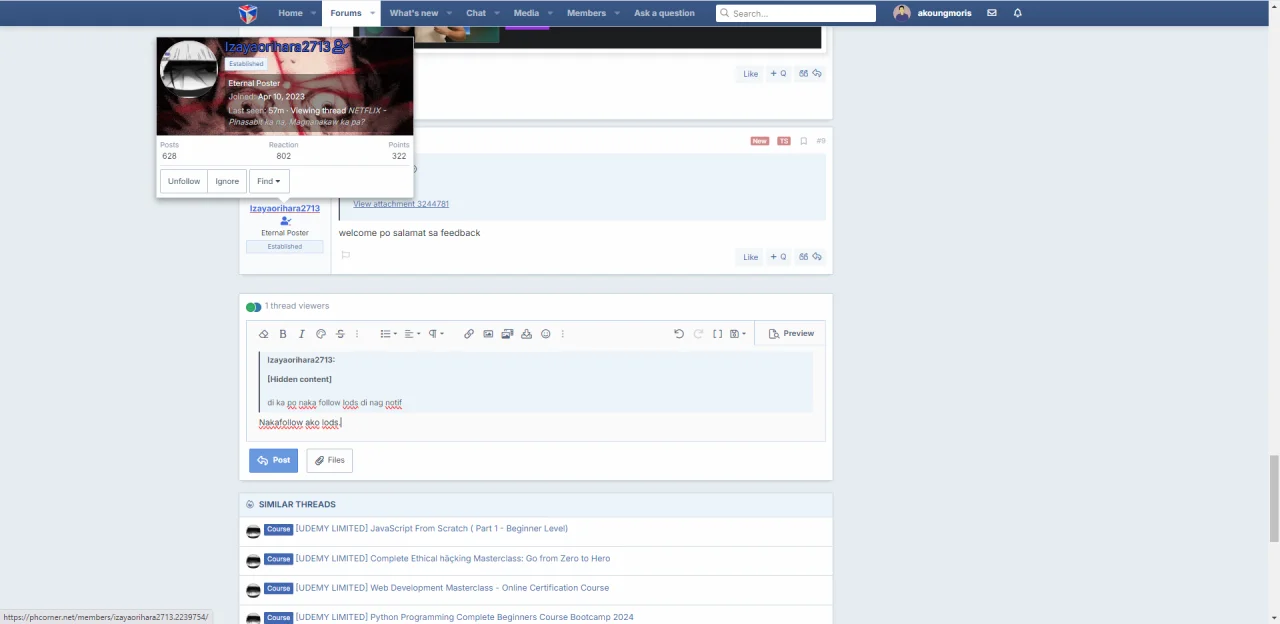Image resolution: width=1280 pixels, height=624 pixels.
Task: Click the eraser remove formatting icon
Action: point(264,334)
